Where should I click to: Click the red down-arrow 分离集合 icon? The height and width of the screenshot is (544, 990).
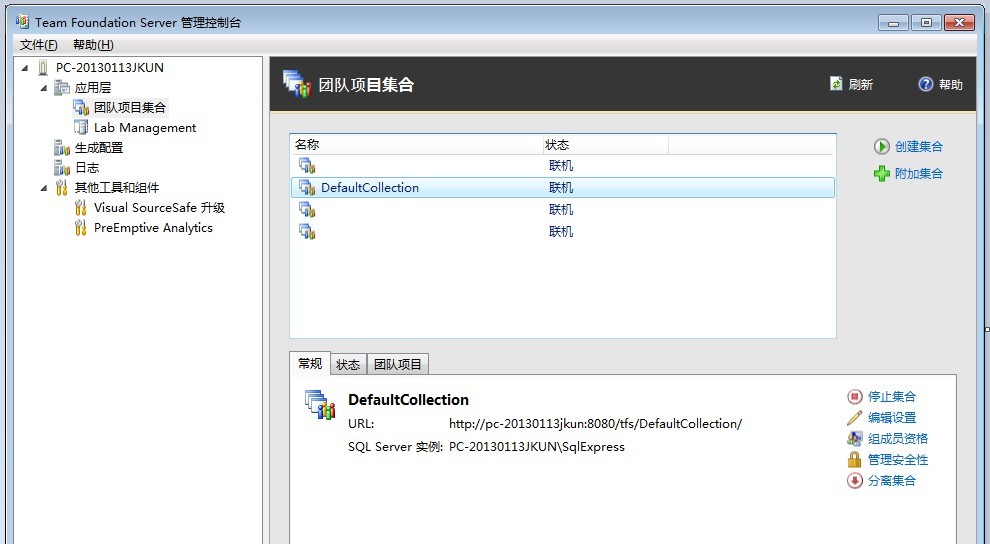tap(854, 480)
